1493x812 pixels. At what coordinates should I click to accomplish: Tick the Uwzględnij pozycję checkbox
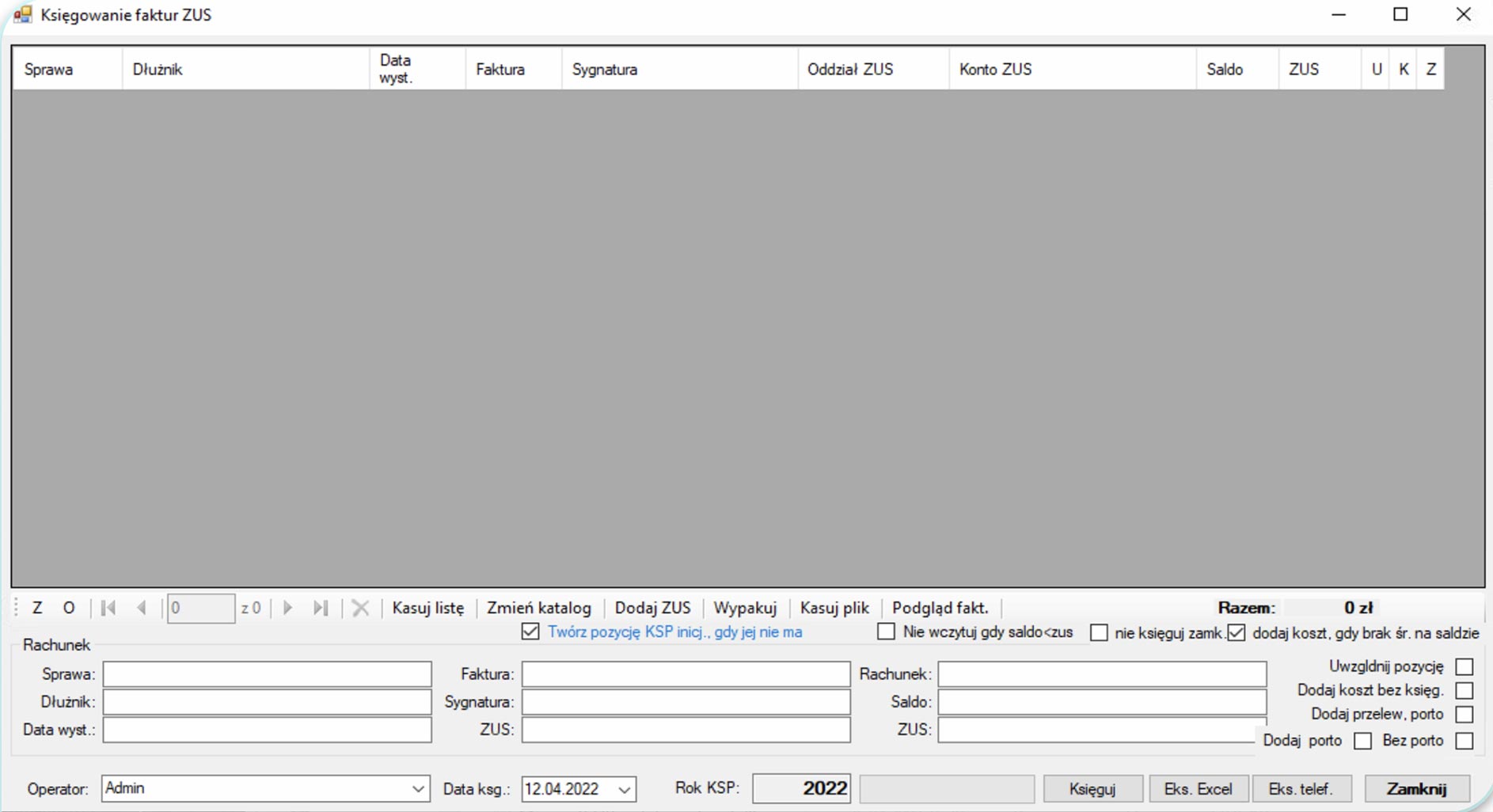tap(1465, 667)
